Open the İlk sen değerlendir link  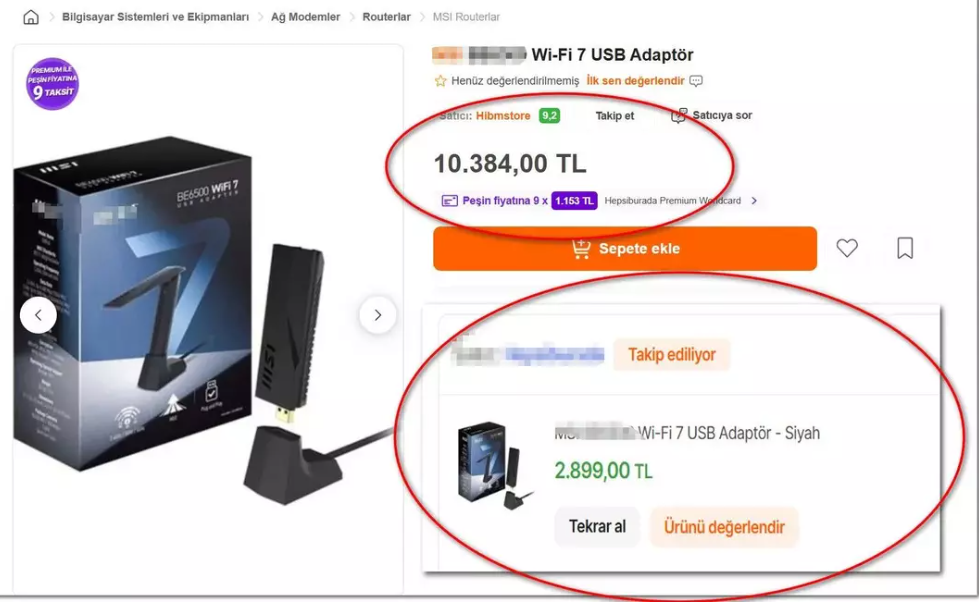click(x=635, y=81)
